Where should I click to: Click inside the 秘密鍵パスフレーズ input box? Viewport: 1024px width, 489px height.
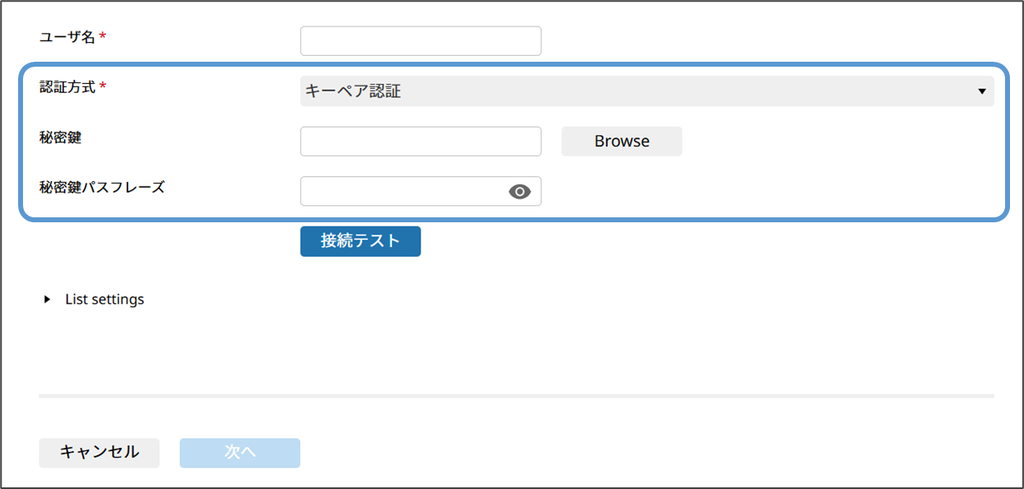[400, 191]
